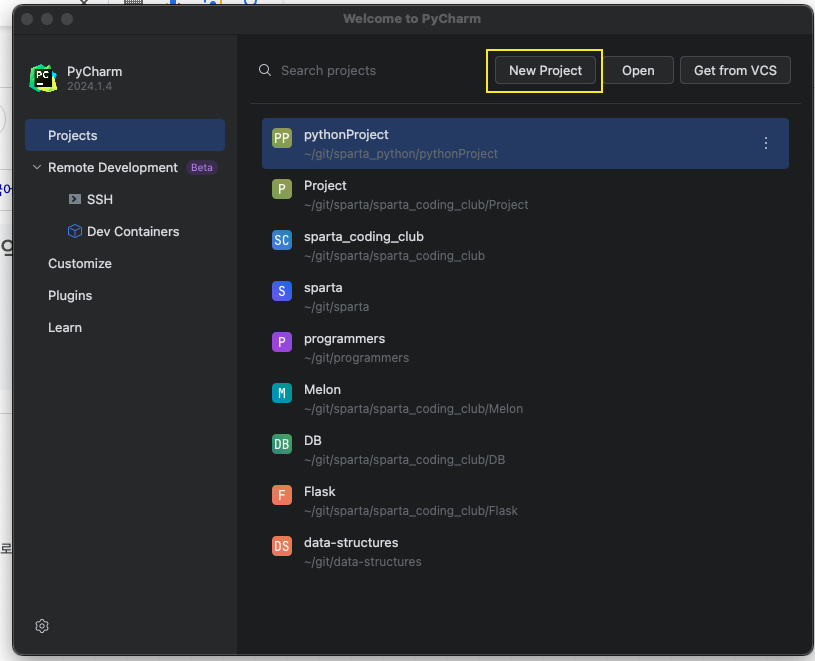Screen dimensions: 815x661
Task: Click path ~/git/sparta/sparta_coding_club/Melon
Action: click(x=413, y=409)
